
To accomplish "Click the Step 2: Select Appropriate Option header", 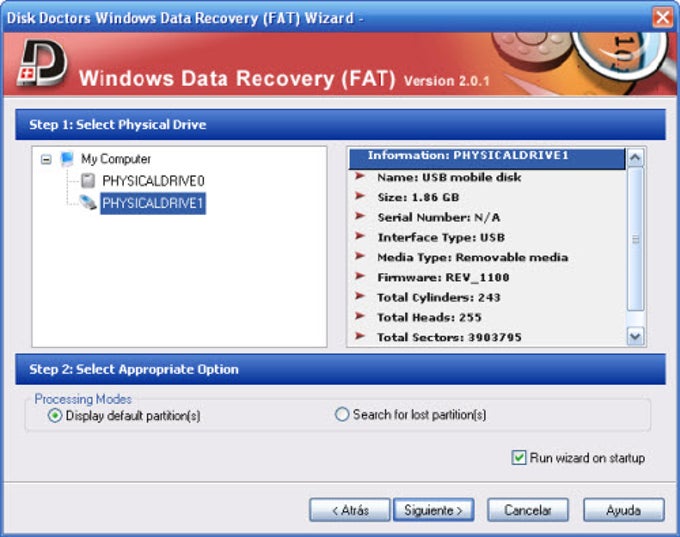I will (340, 369).
